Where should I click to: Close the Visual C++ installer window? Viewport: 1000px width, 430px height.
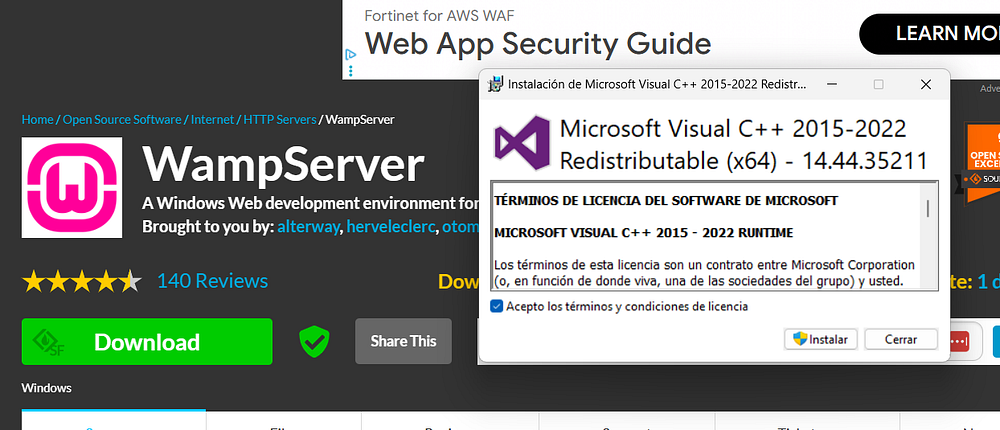926,84
